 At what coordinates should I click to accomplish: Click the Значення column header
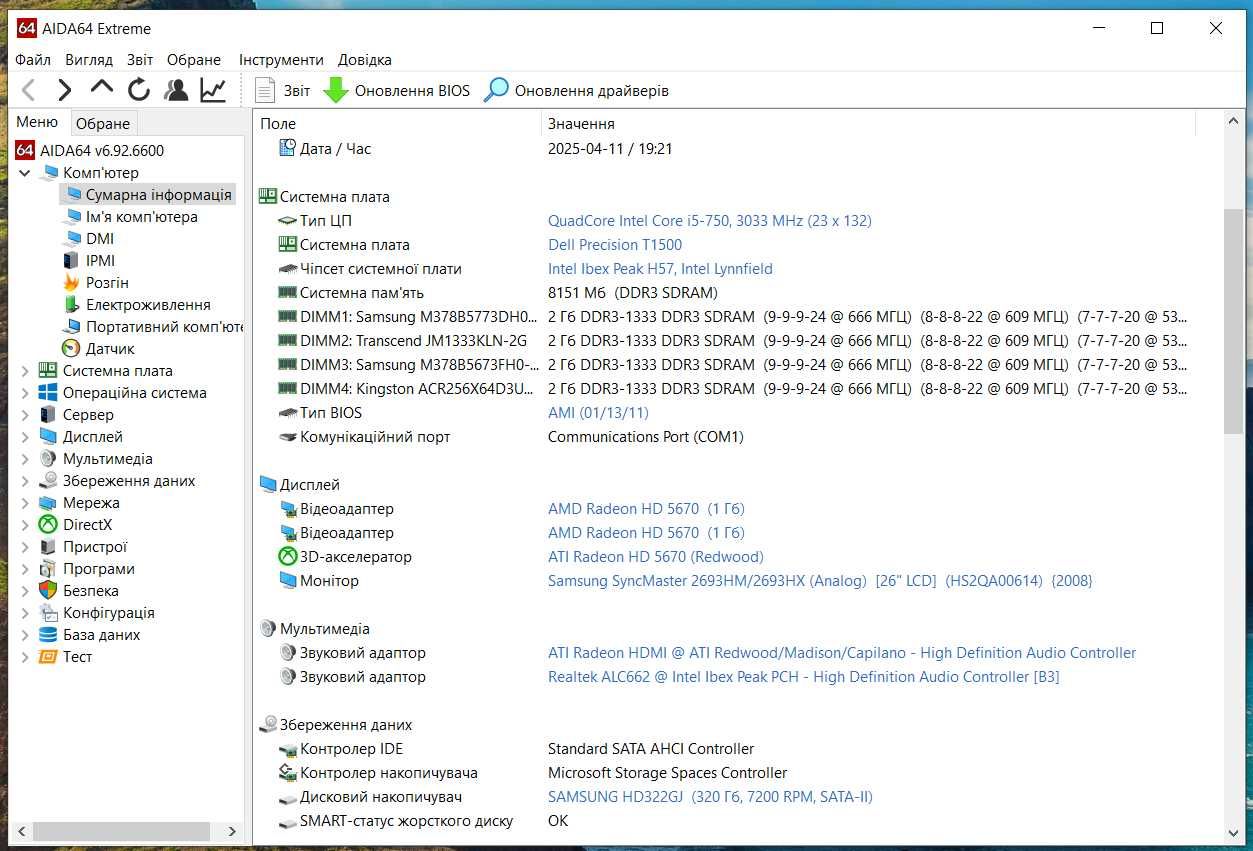[868, 123]
